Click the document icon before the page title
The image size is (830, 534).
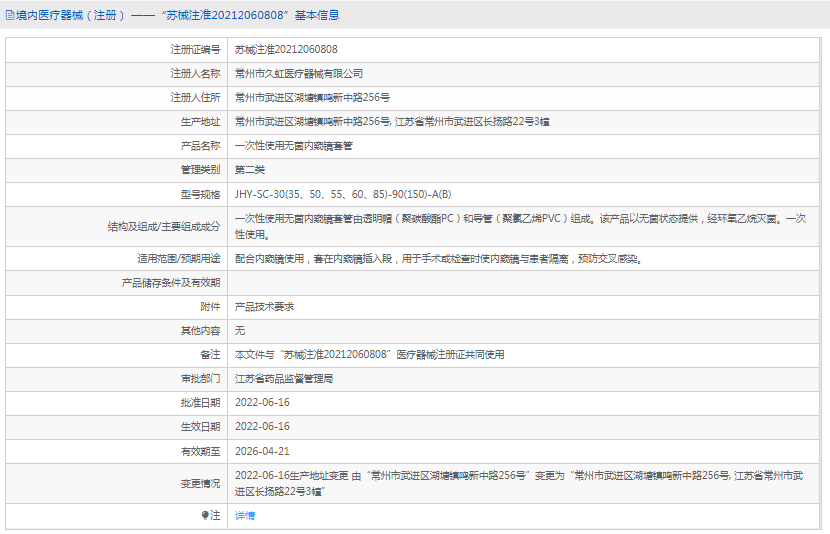(10, 15)
